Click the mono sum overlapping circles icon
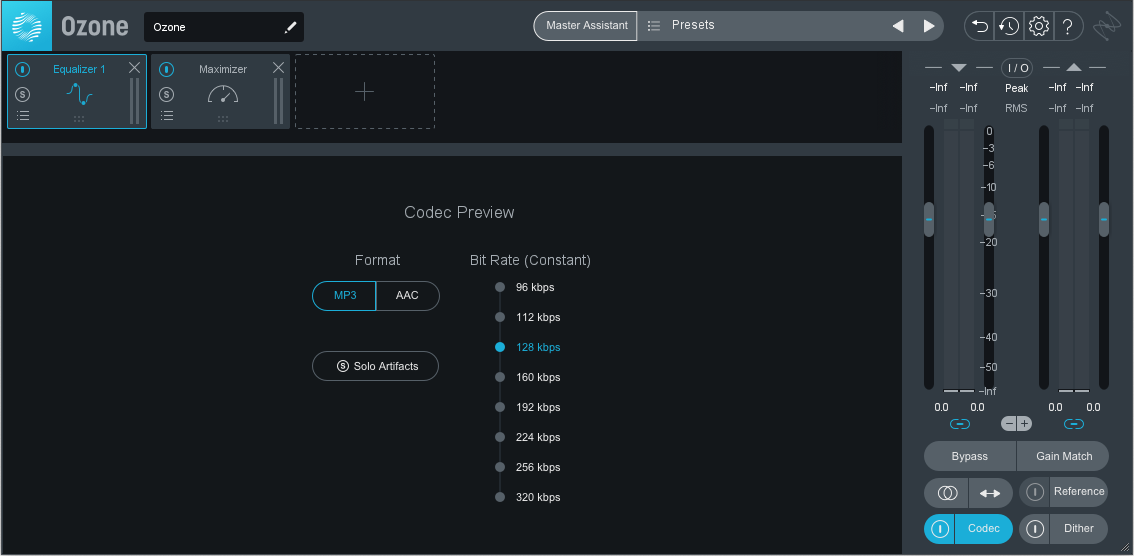The width and height of the screenshot is (1134, 556). (947, 493)
